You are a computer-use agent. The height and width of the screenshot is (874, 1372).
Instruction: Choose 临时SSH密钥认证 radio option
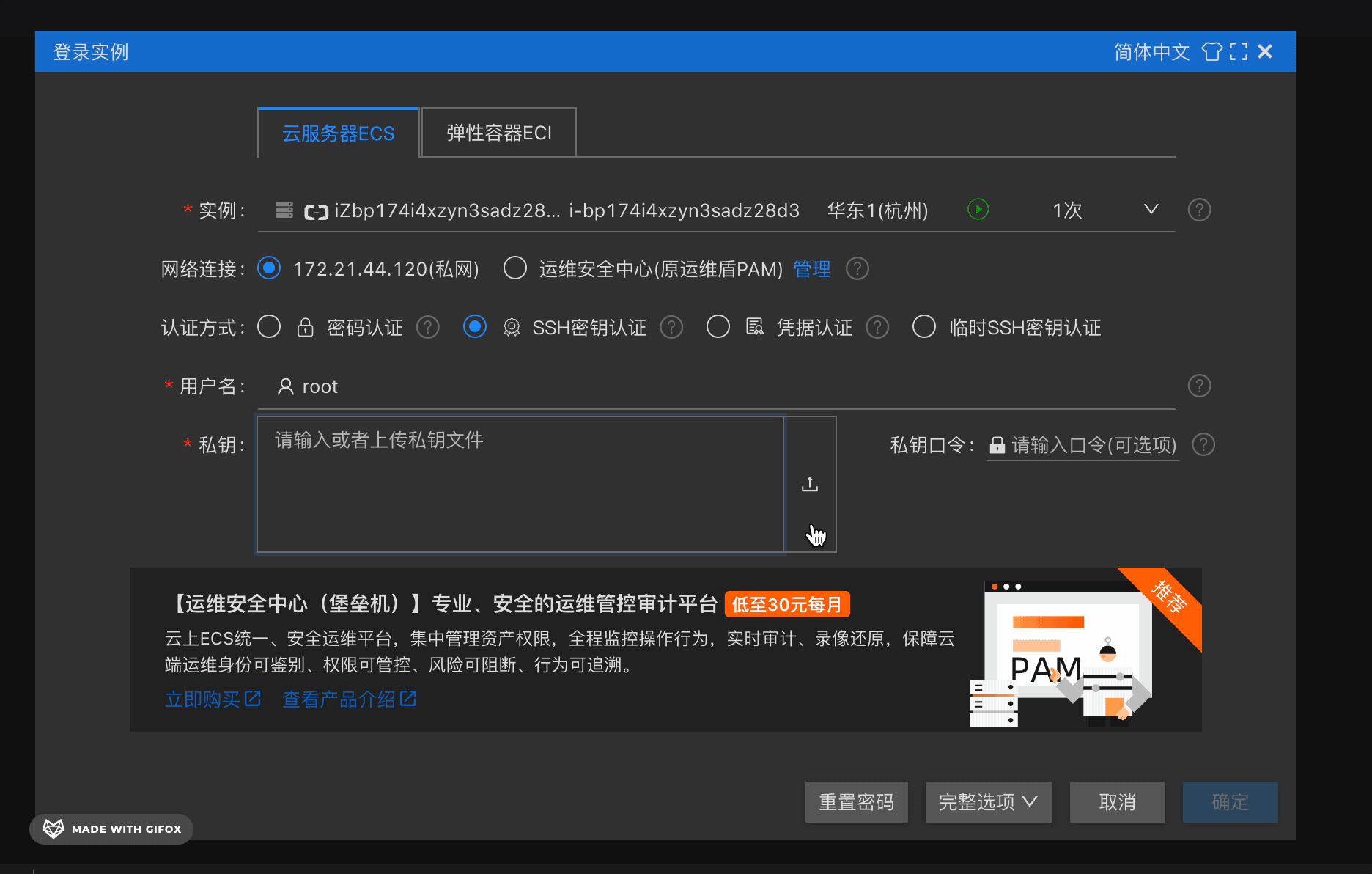click(924, 327)
